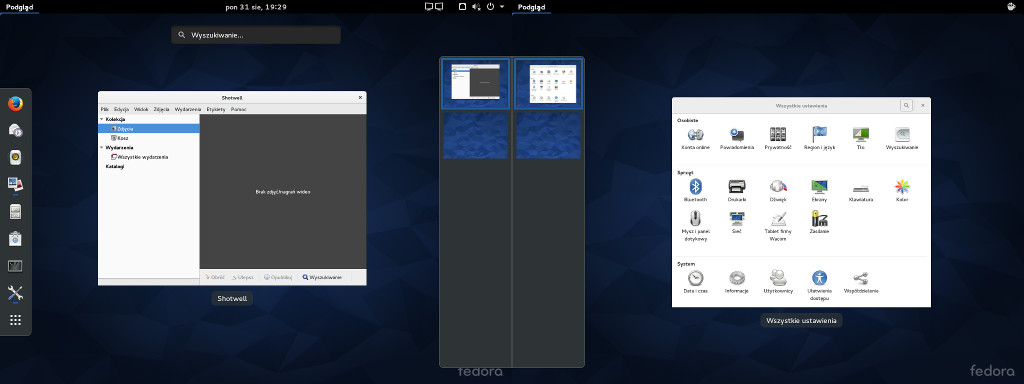Image resolution: width=1024 pixels, height=384 pixels.
Task: Select Zdjęcia in Shotwell sidebar
Action: click(x=148, y=129)
